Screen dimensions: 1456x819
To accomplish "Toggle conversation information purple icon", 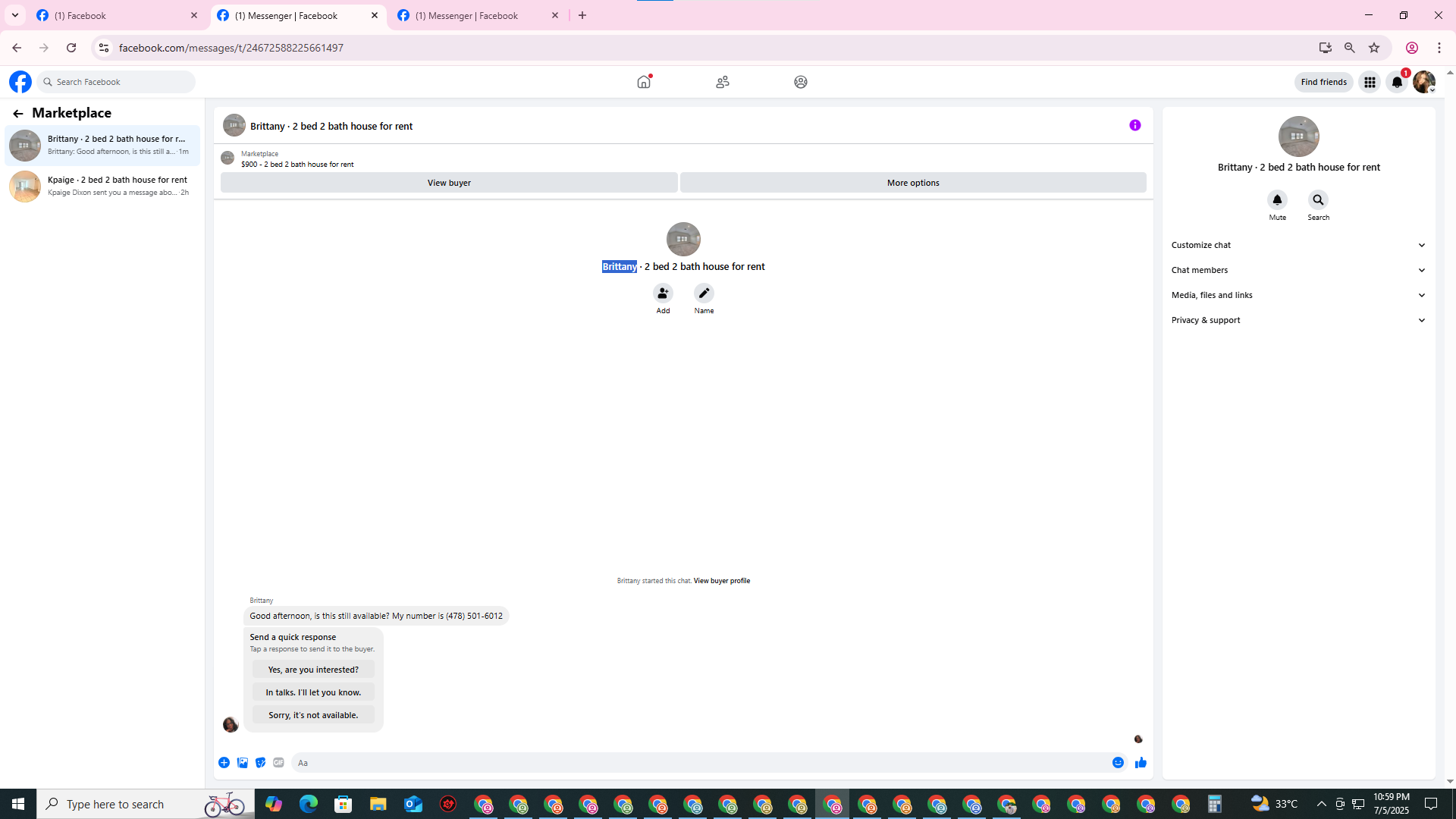I will pos(1134,126).
